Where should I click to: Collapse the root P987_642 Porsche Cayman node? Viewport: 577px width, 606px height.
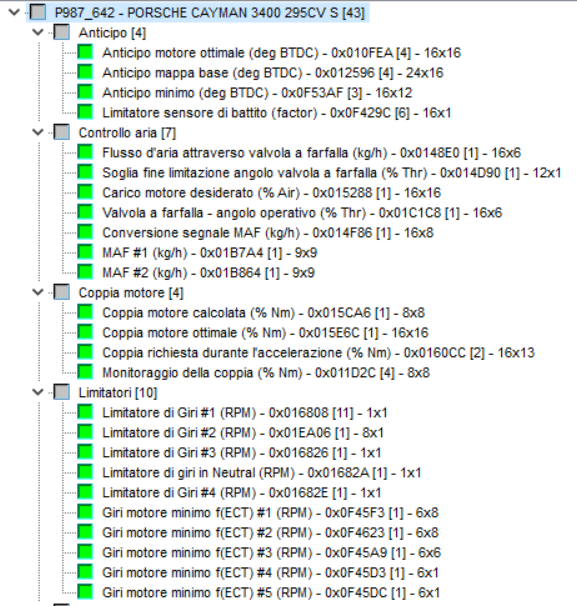pyautogui.click(x=14, y=12)
